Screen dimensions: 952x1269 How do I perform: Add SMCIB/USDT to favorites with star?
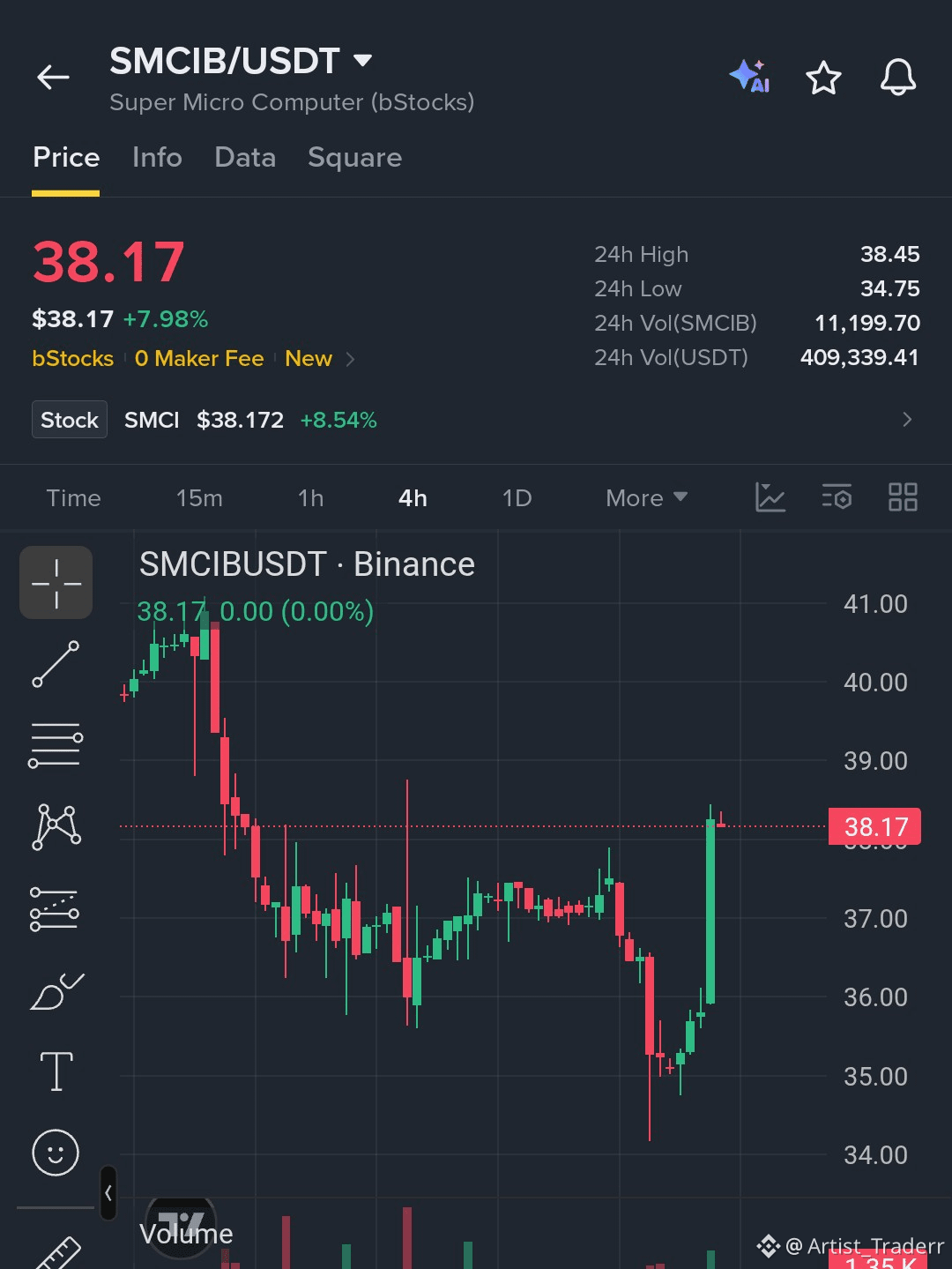[824, 78]
